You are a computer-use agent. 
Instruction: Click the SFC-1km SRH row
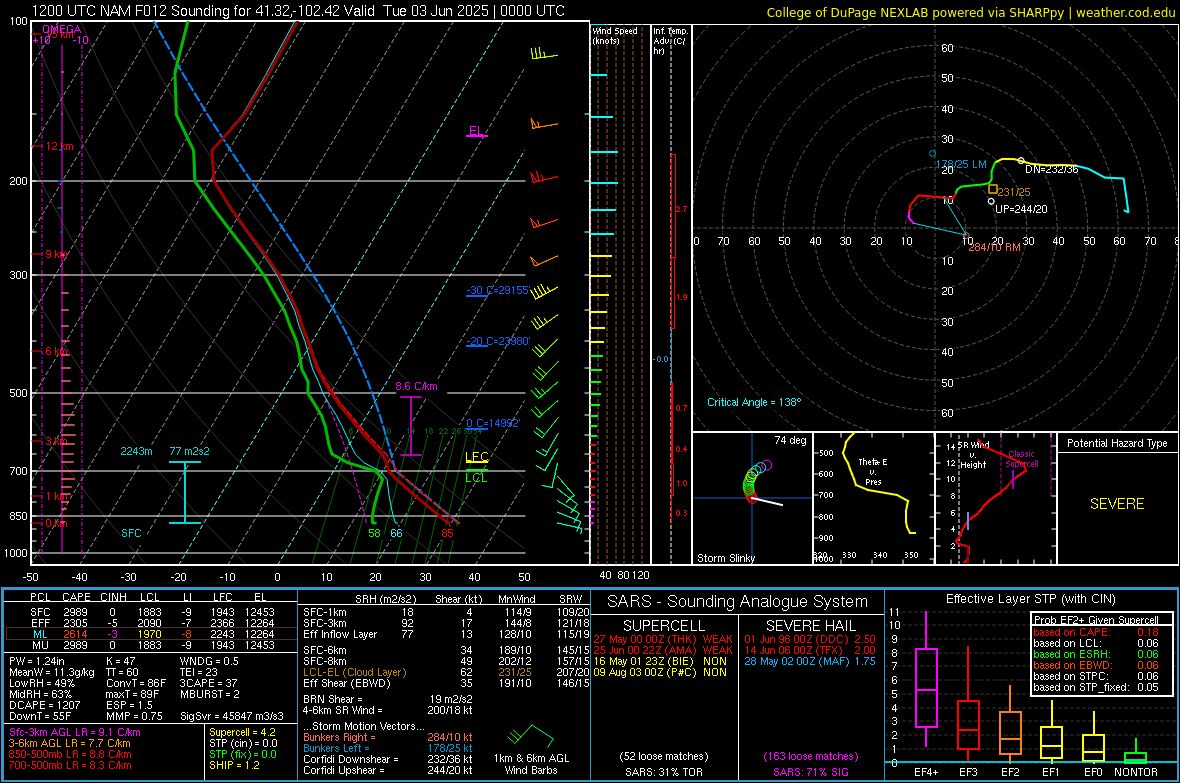(446, 612)
